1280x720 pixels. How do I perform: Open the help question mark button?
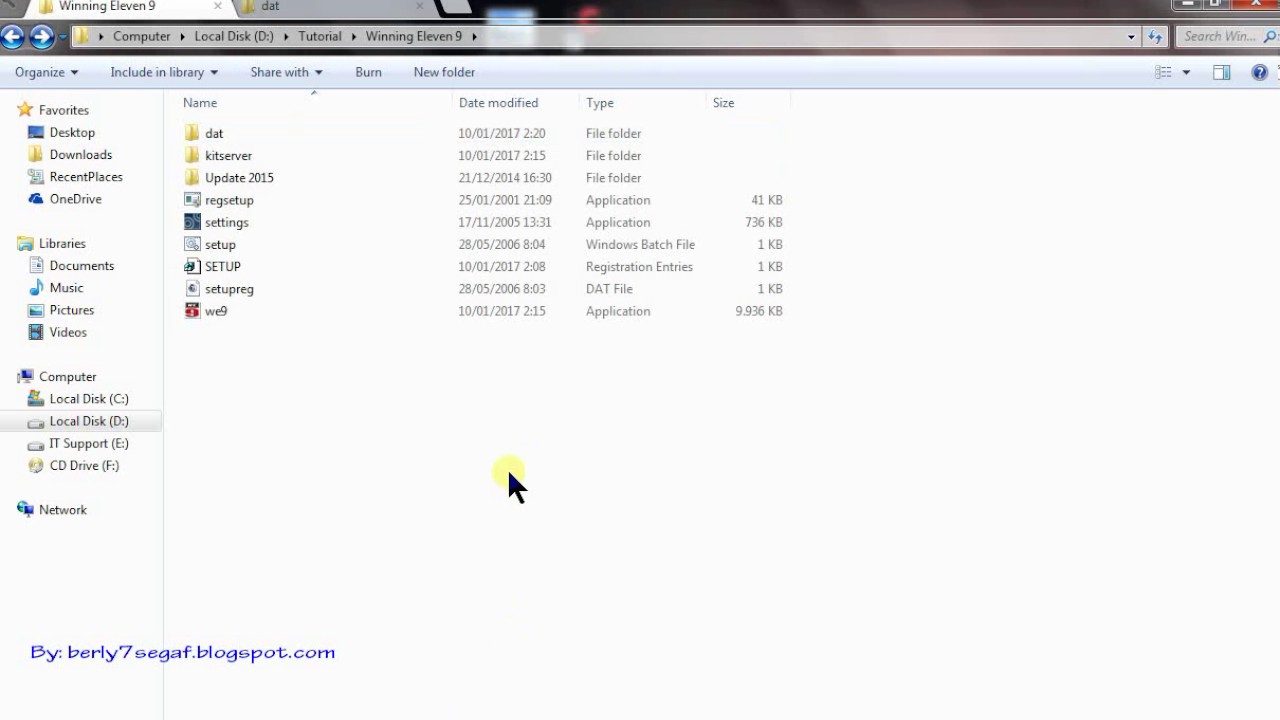click(x=1260, y=72)
